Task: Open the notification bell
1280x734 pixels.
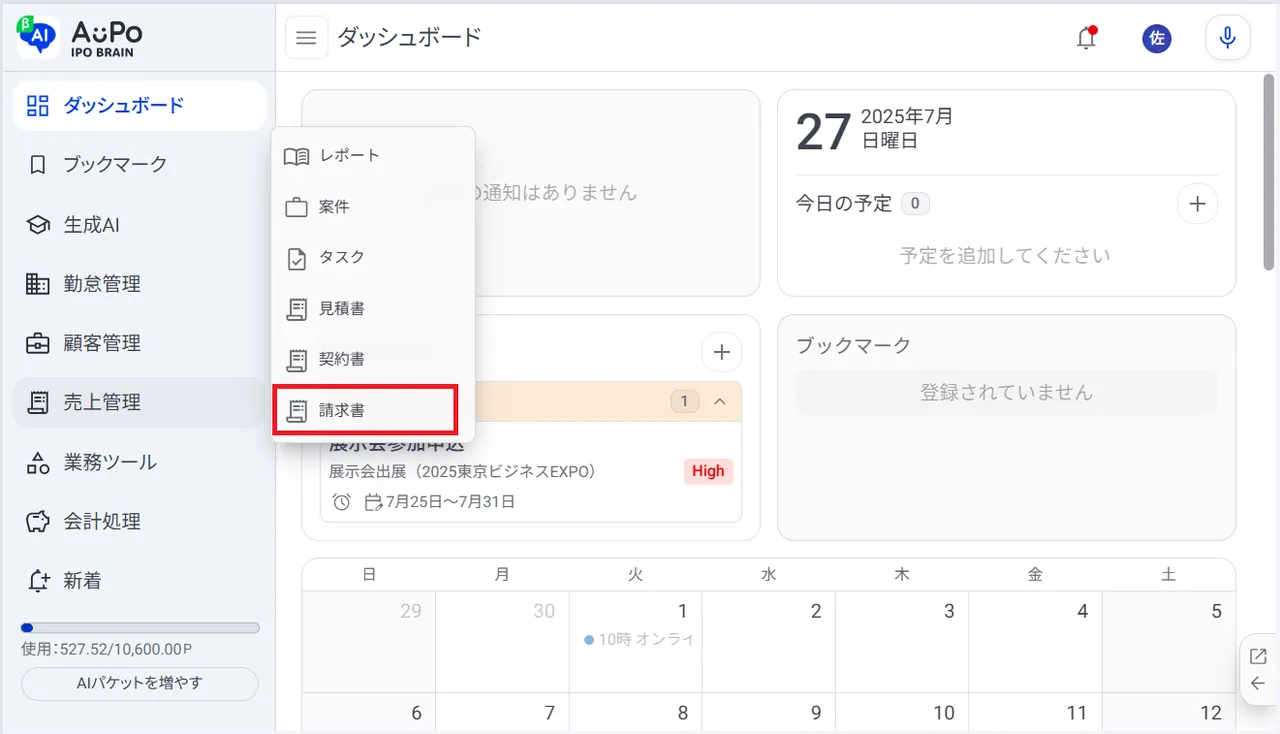Action: click(1086, 38)
